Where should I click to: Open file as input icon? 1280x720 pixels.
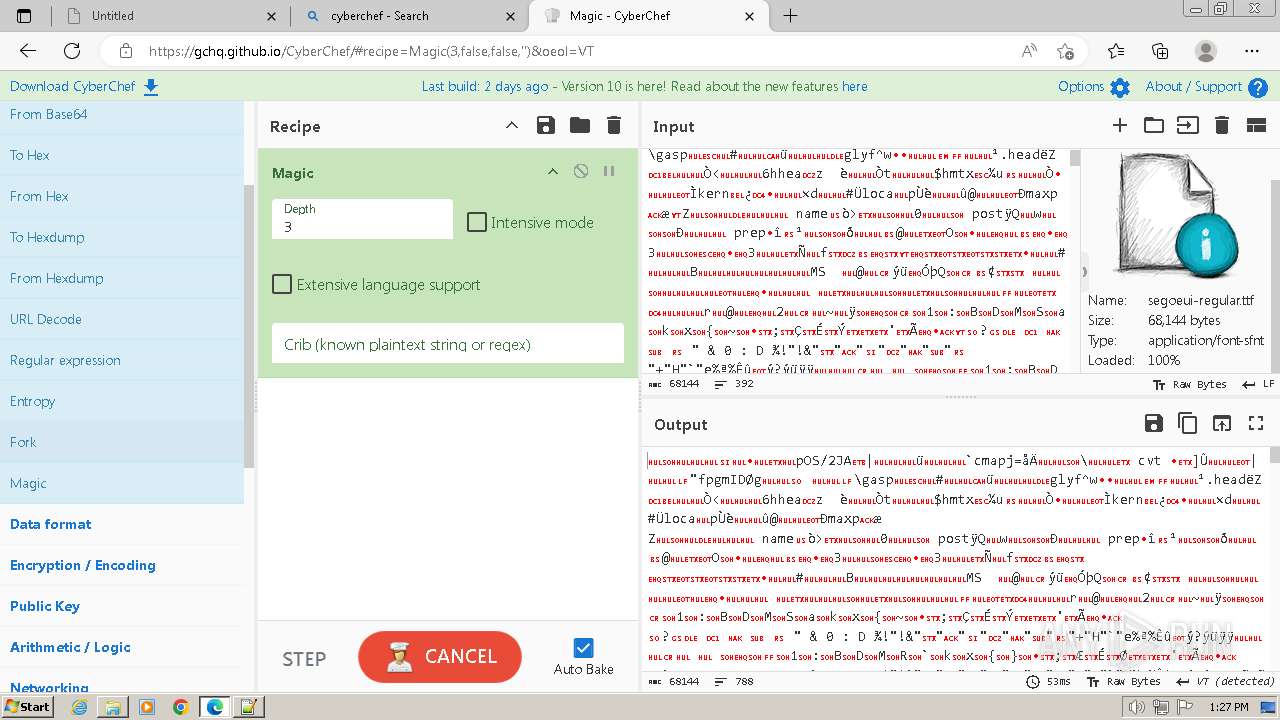1187,125
